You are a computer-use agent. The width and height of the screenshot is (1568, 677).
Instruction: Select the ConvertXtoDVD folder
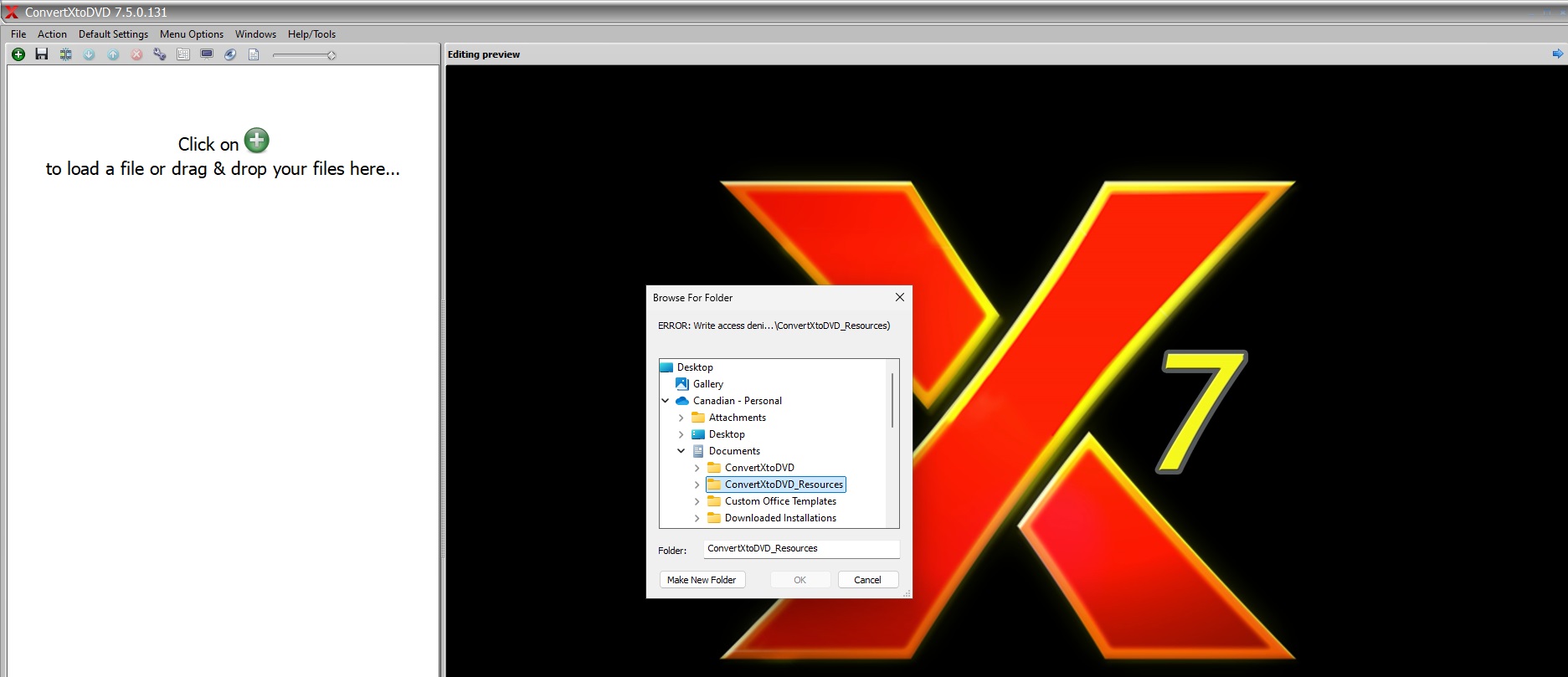click(759, 468)
